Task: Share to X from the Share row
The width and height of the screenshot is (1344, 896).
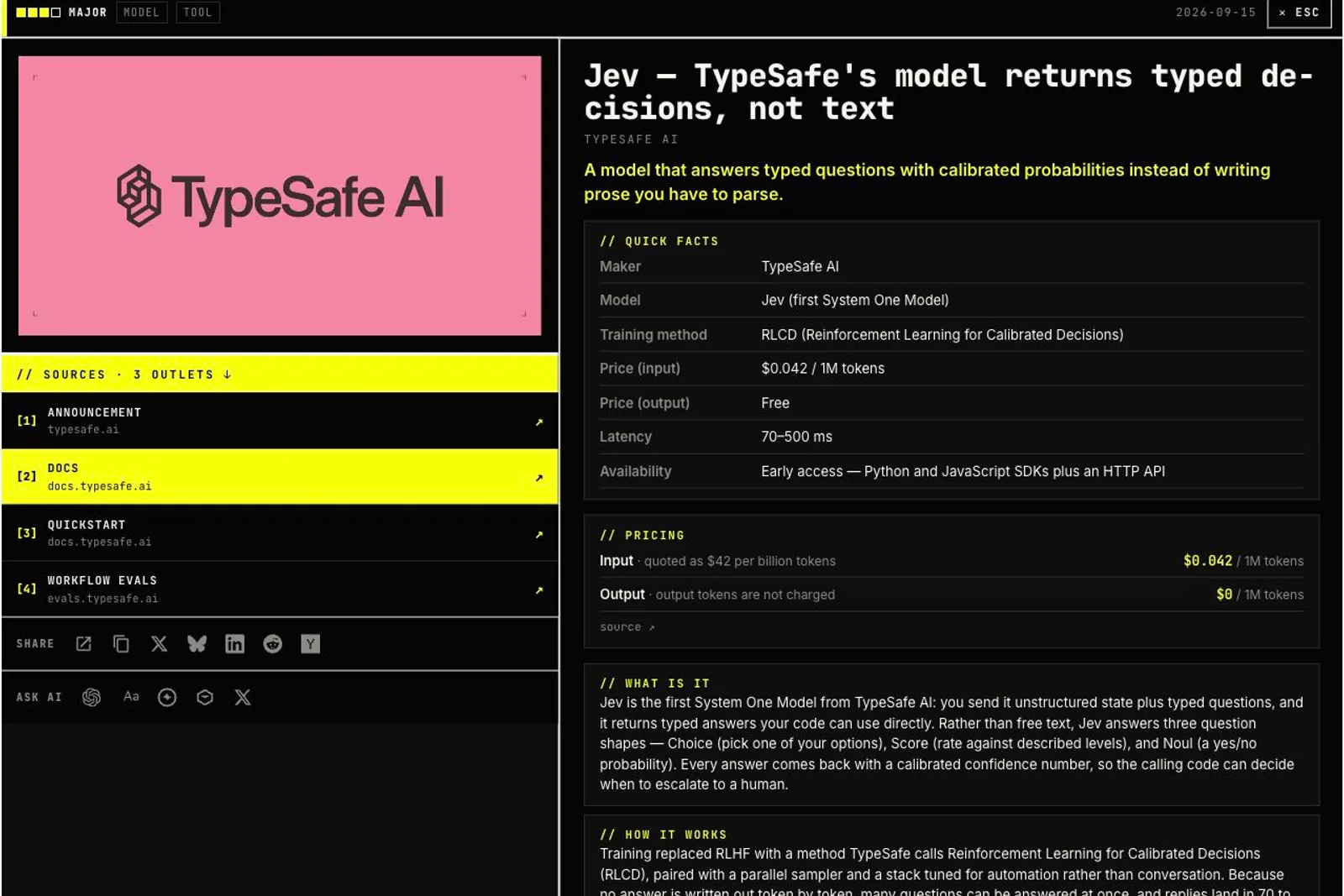Action: tap(159, 644)
